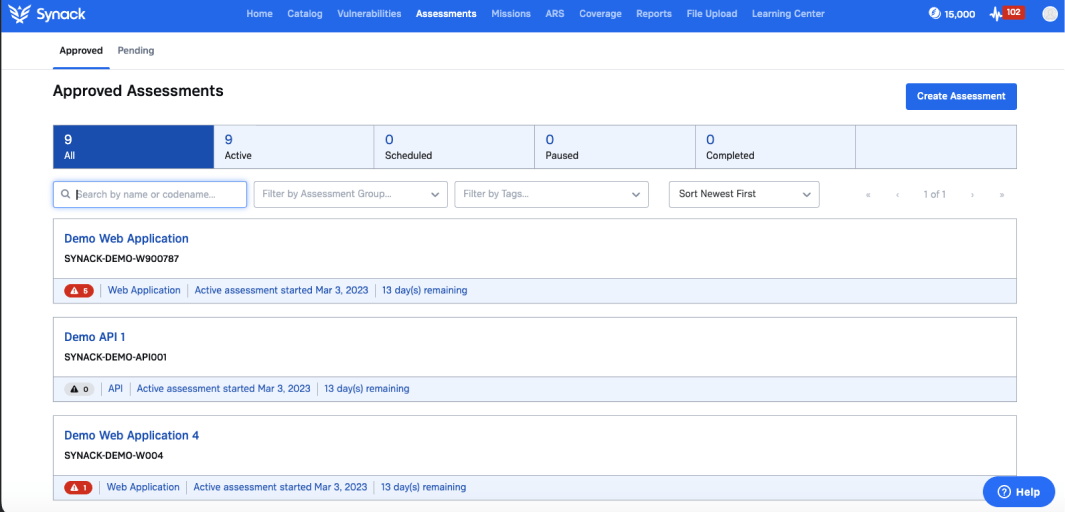Open the Reports menu
Image resolution: width=1065 pixels, height=512 pixels.
click(x=654, y=14)
